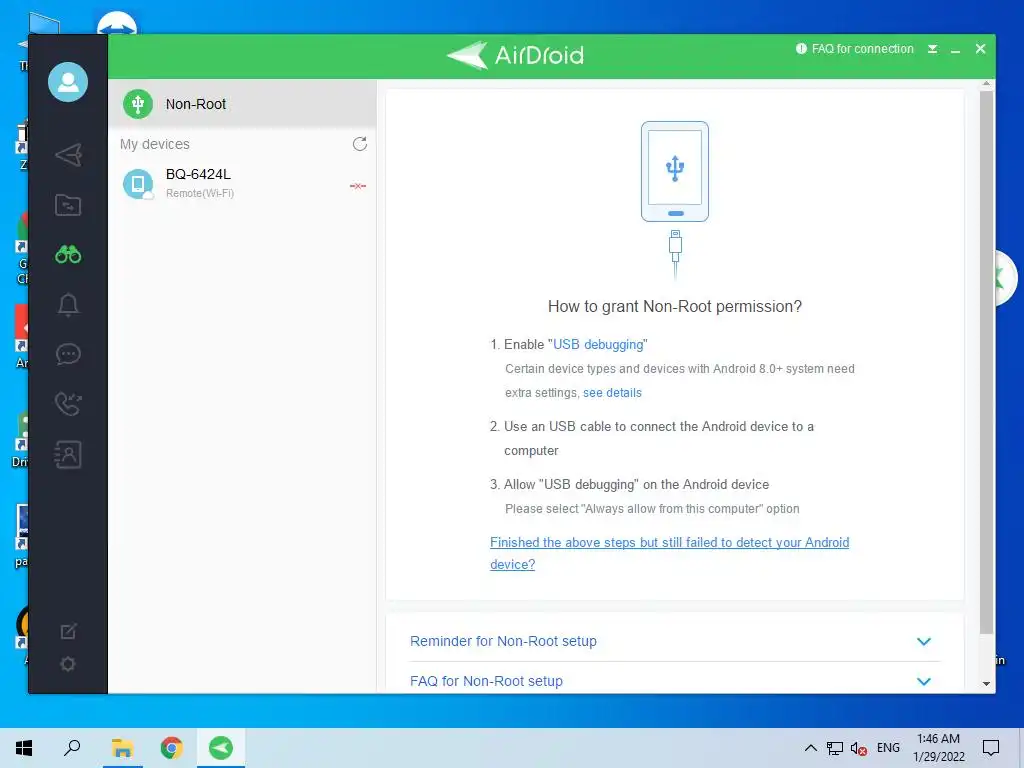This screenshot has height=768, width=1024.
Task: Select the Non-Root header item
Action: point(242,104)
